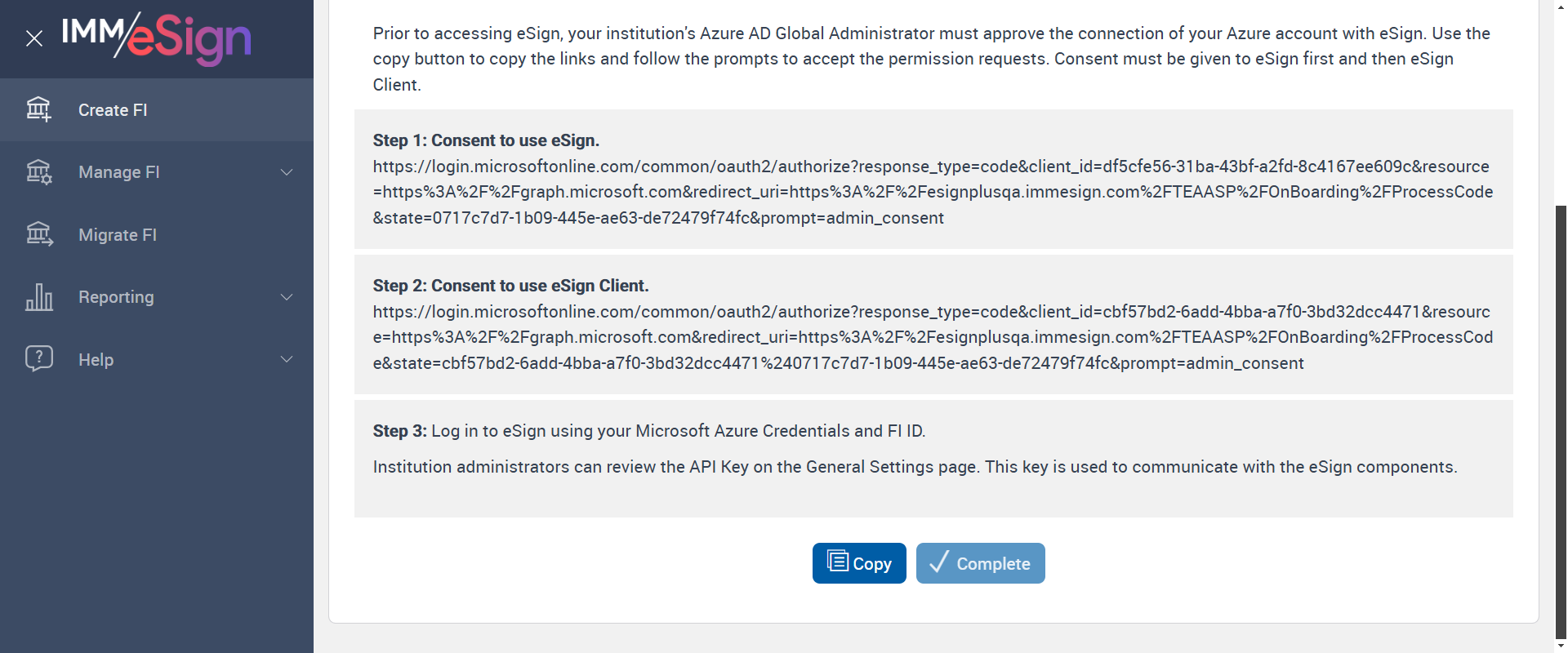Select the Migrate FI menu item
Image resolution: width=1568 pixels, height=653 pixels.
pos(118,235)
